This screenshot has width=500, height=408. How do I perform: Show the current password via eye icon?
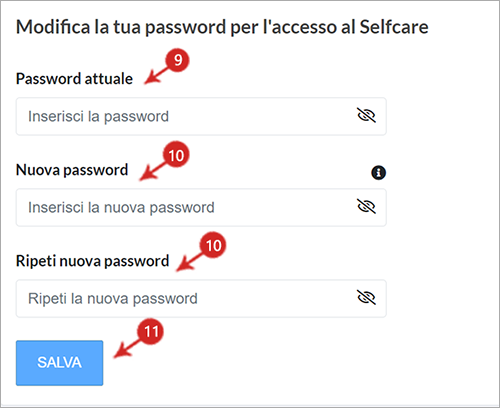pos(366,116)
